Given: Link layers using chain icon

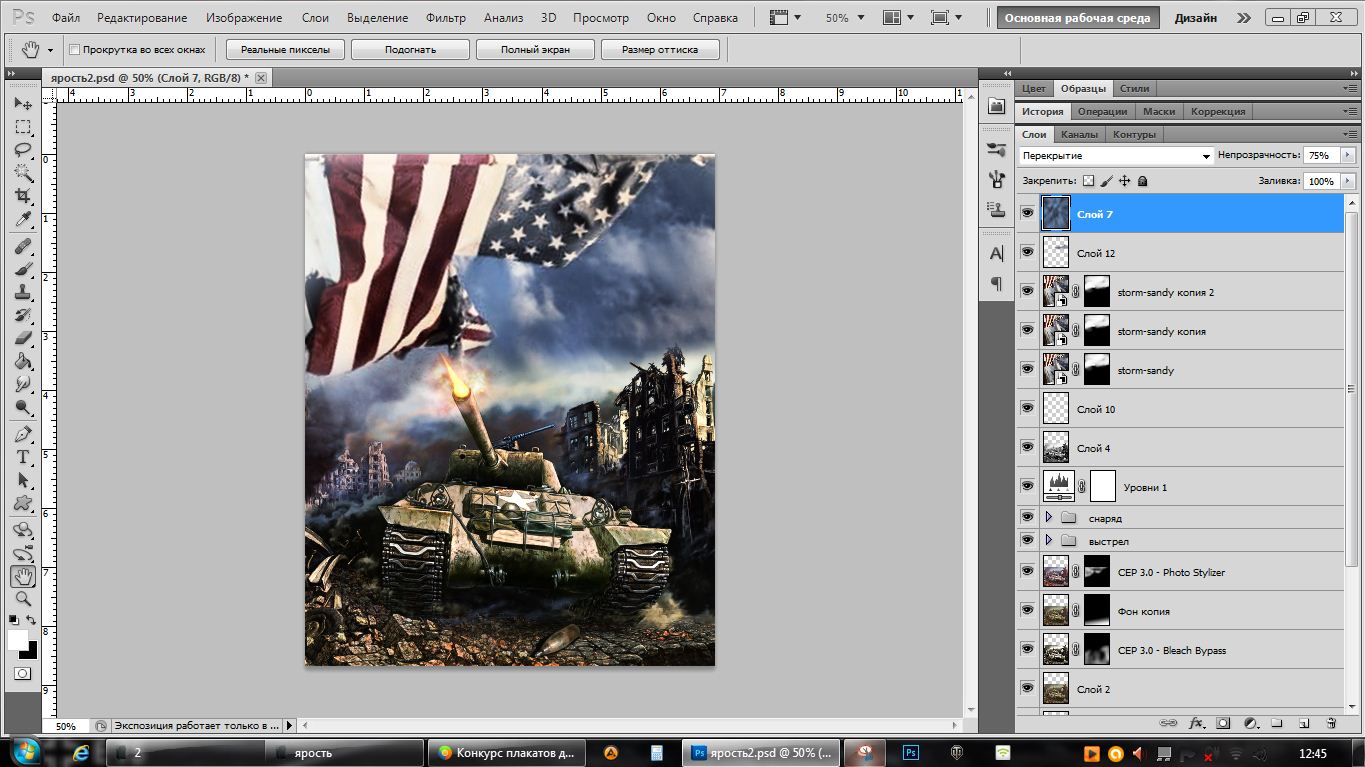Looking at the screenshot, I should click(1168, 723).
